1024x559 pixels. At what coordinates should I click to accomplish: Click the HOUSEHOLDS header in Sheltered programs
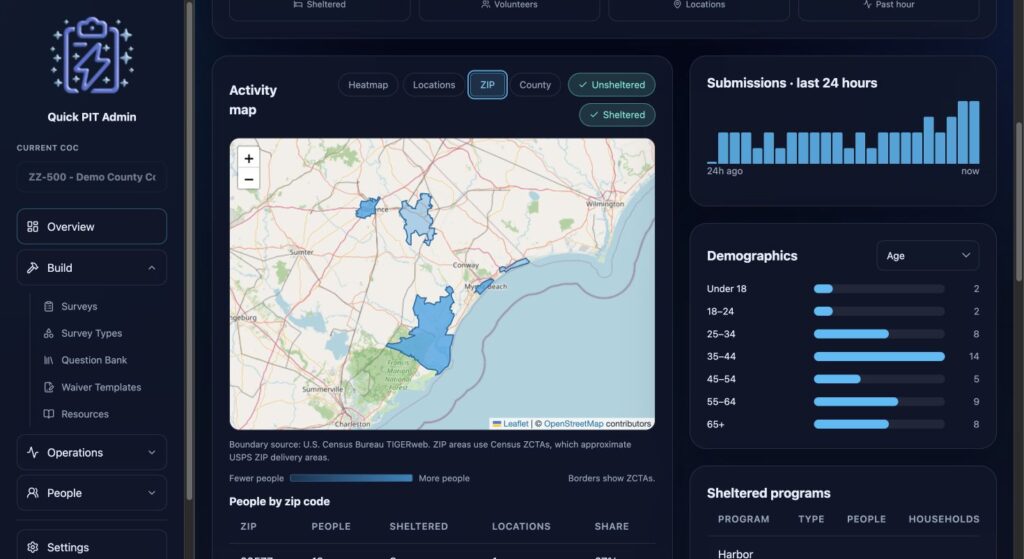tap(944, 519)
